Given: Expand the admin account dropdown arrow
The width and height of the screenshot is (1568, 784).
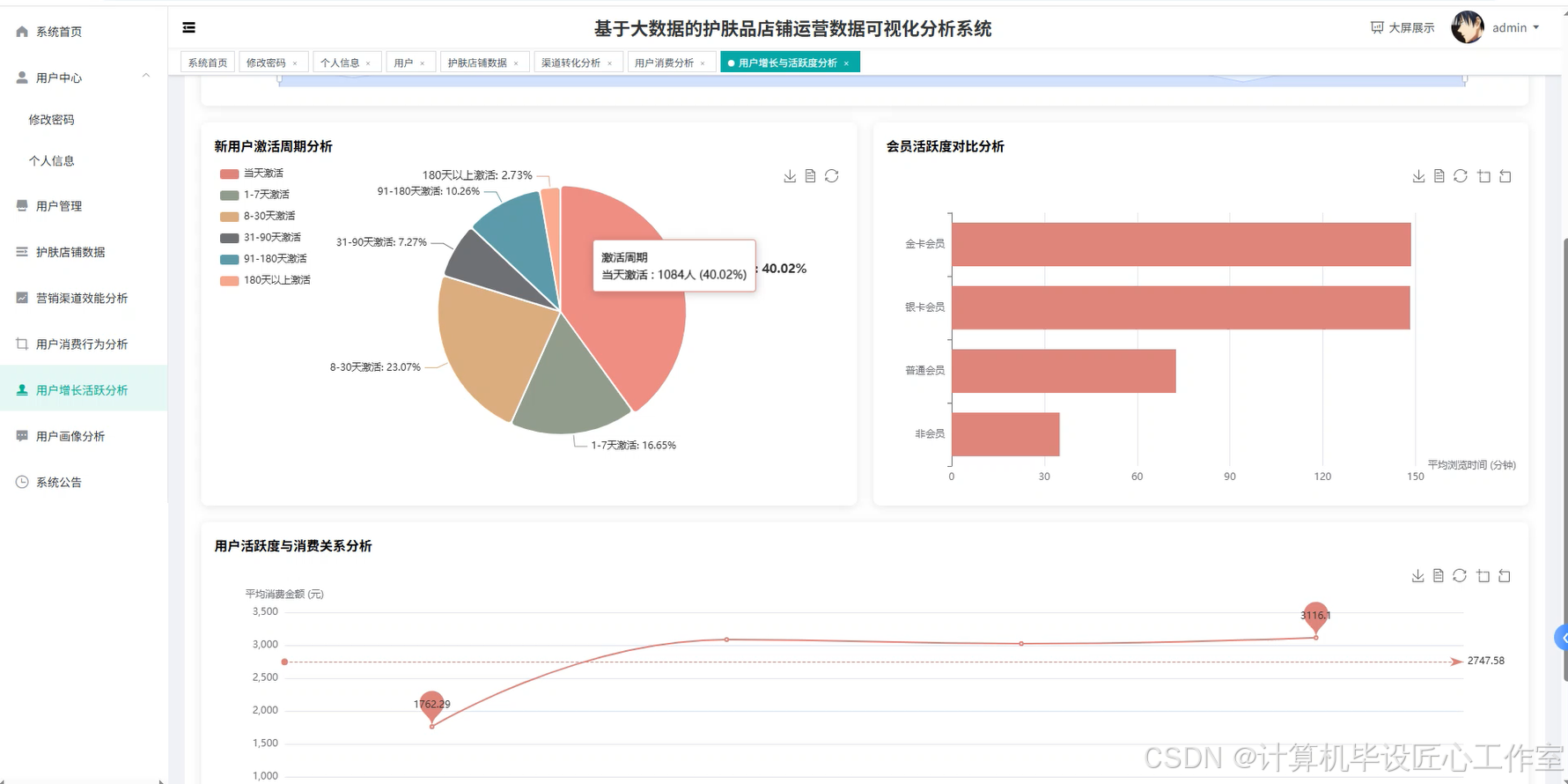Looking at the screenshot, I should 1536,27.
